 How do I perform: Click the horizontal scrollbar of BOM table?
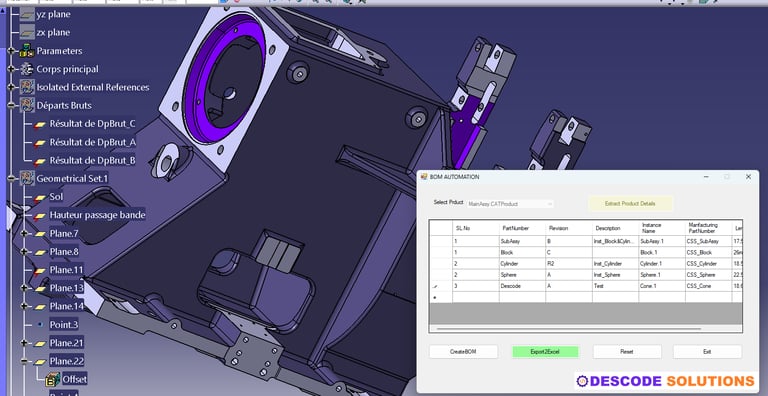click(568, 328)
